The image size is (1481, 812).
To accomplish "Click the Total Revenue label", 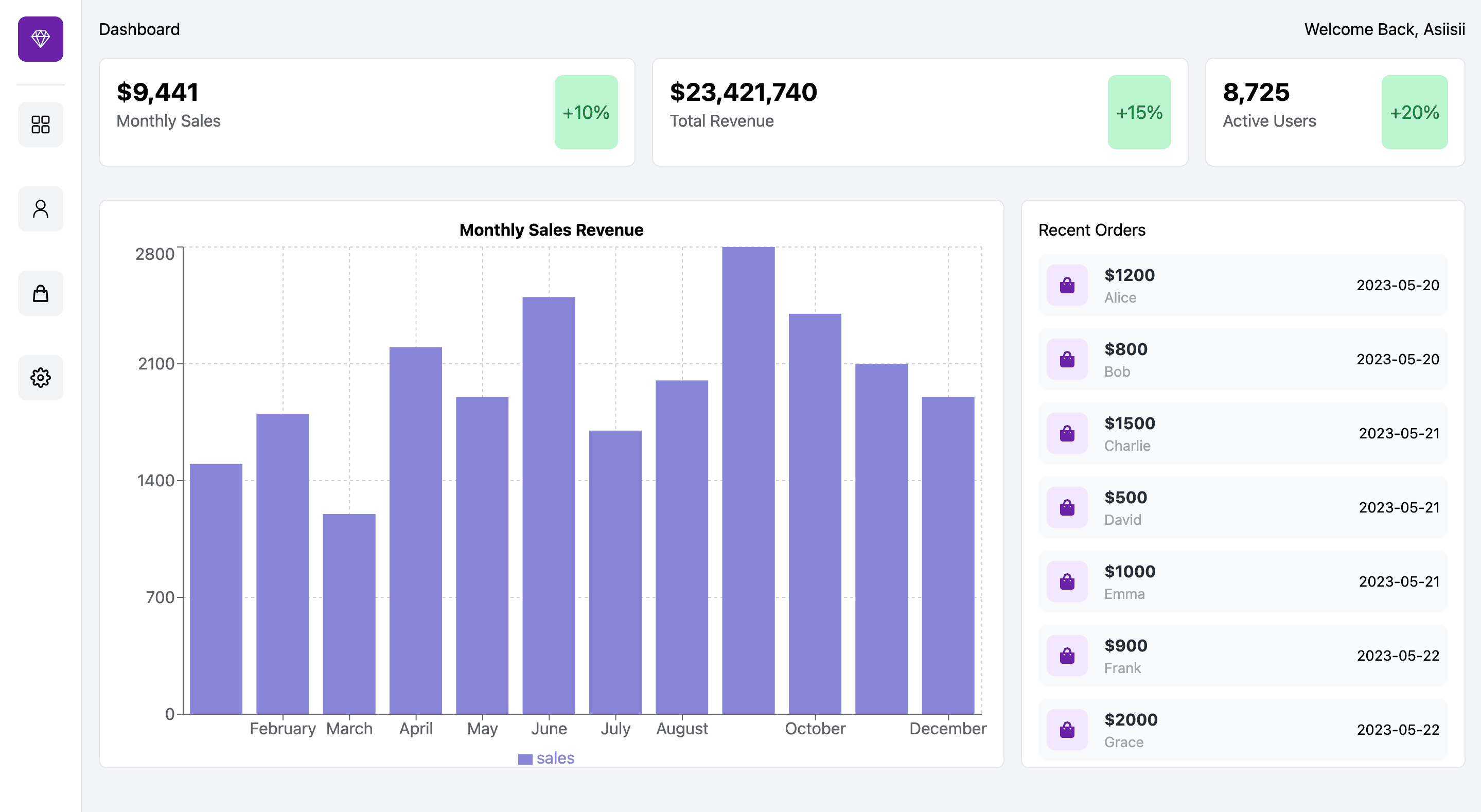I will click(721, 121).
